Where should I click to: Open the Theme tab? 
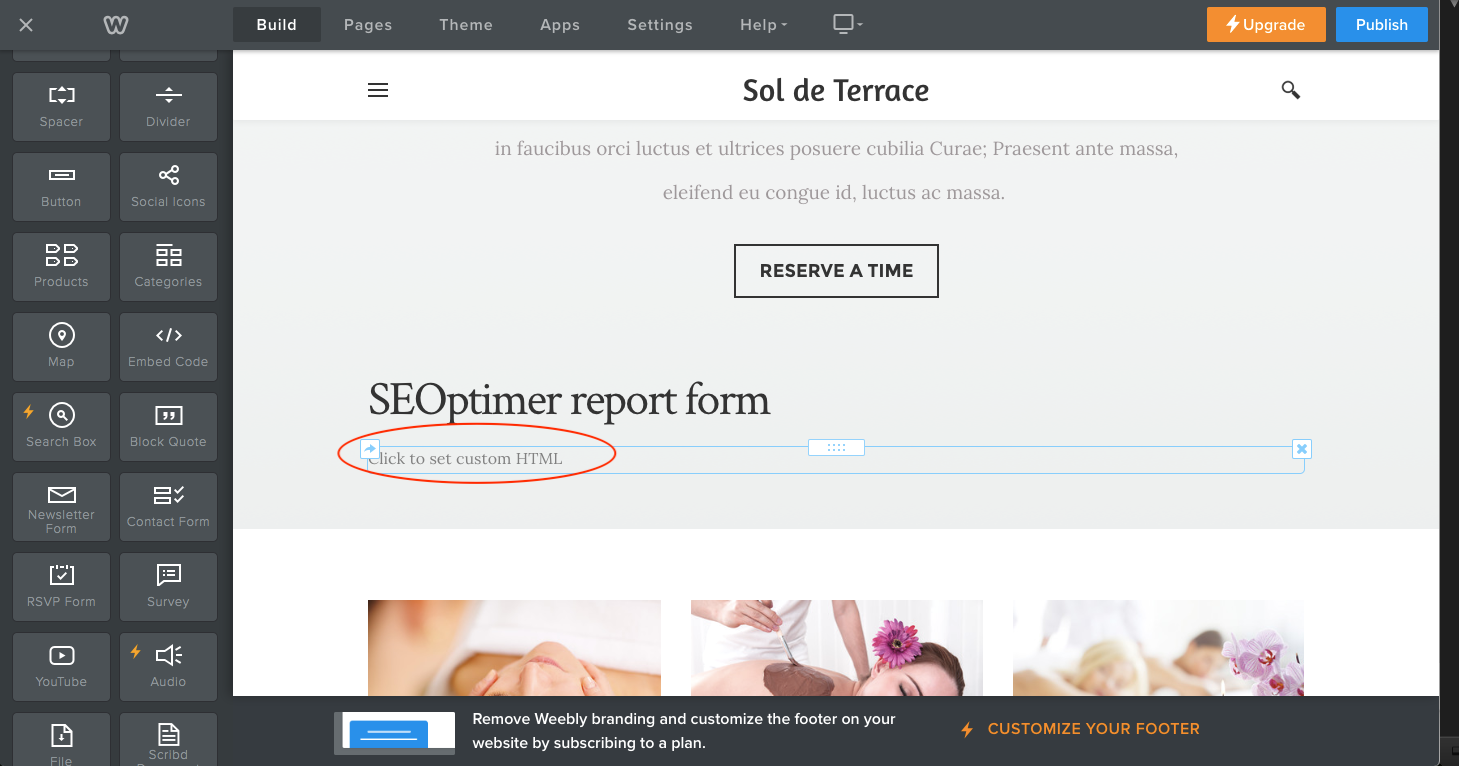click(466, 25)
